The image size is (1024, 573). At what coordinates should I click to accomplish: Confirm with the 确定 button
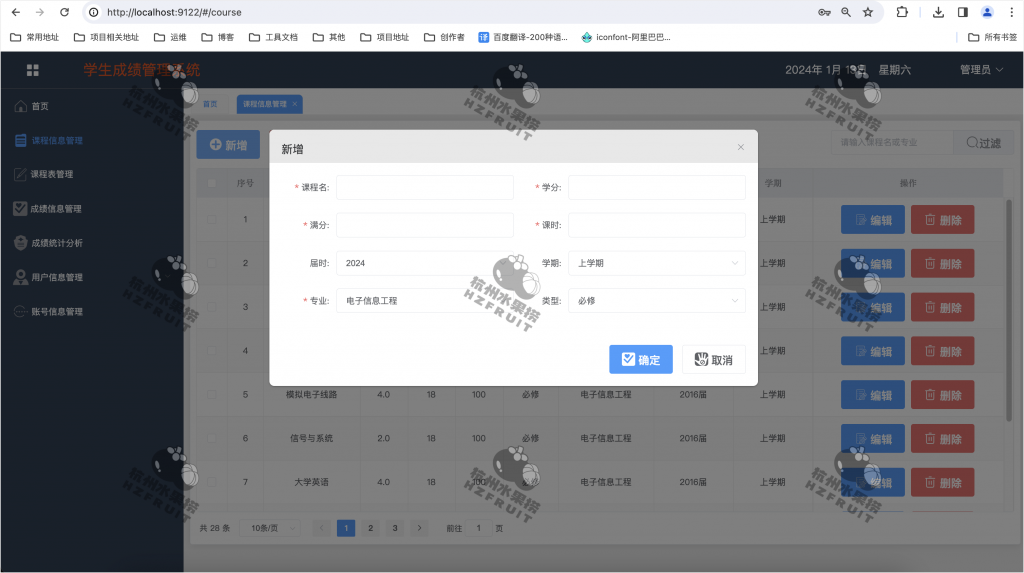pyautogui.click(x=641, y=359)
